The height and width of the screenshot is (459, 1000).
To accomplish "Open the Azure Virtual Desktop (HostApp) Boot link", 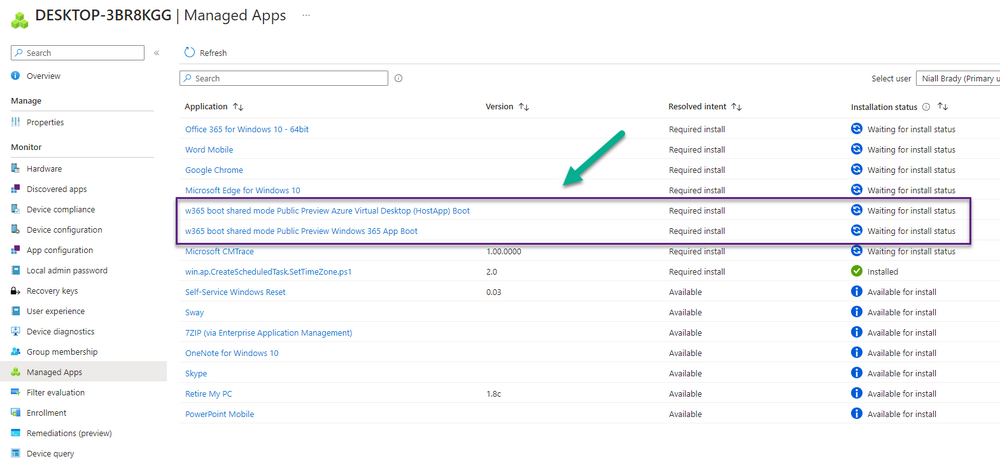I will 327,210.
